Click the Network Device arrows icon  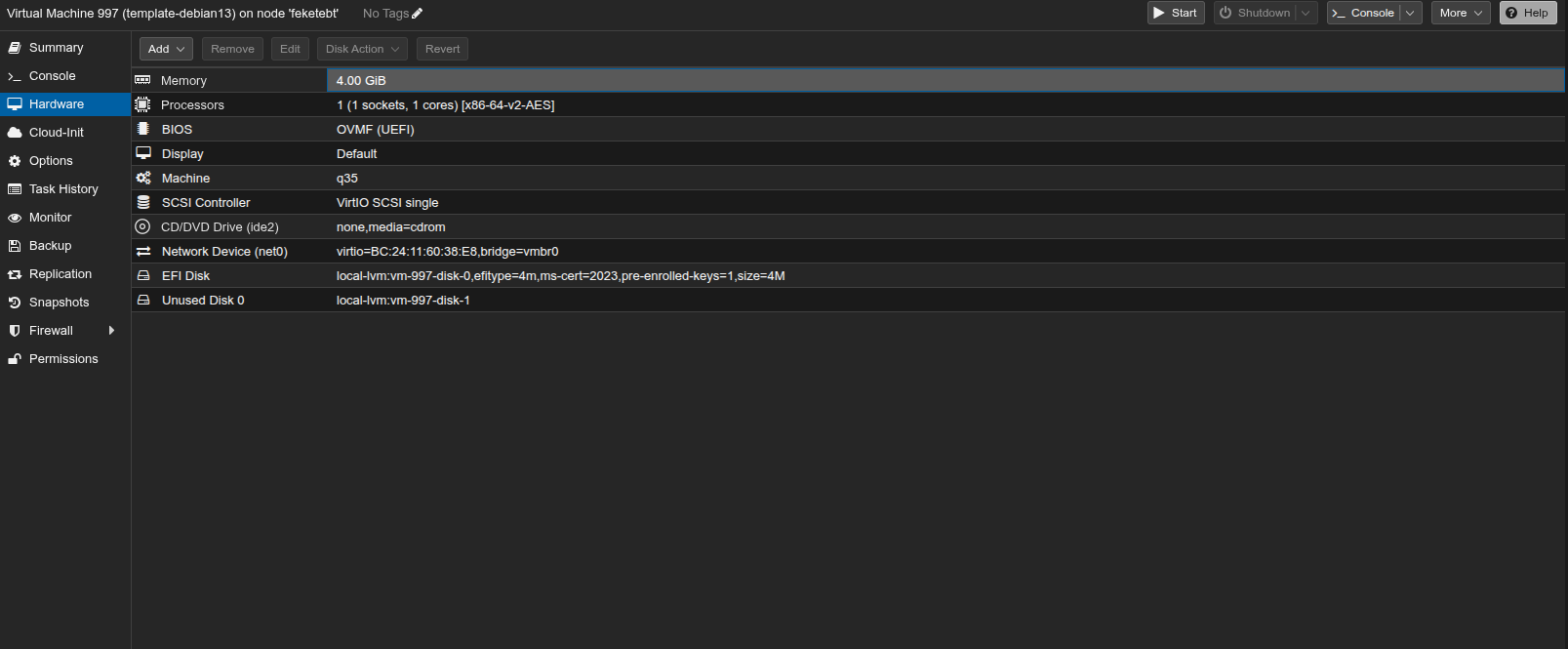tap(143, 251)
